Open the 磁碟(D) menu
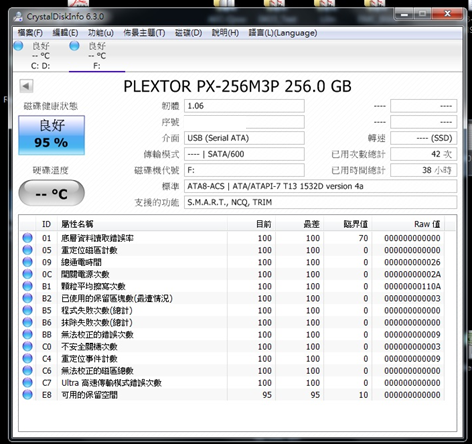 coord(188,33)
